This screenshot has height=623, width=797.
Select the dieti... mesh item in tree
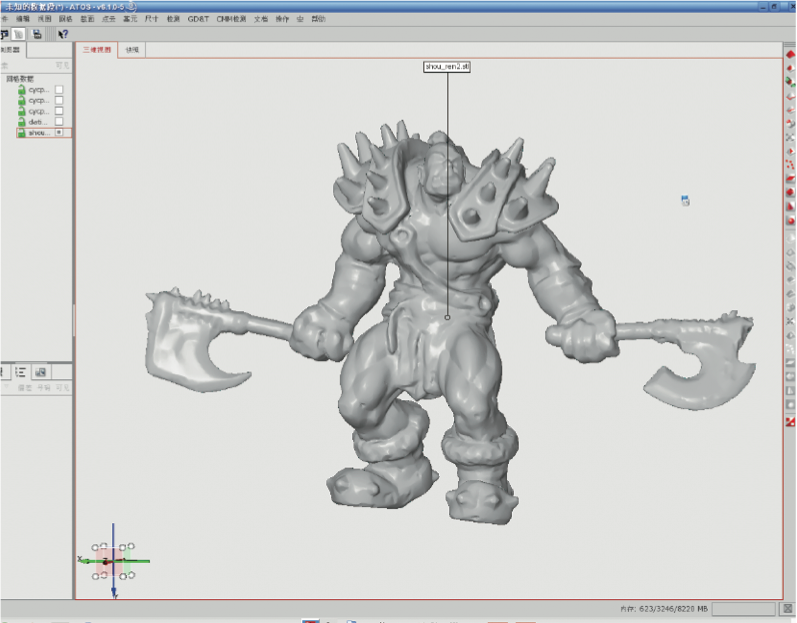coord(38,122)
